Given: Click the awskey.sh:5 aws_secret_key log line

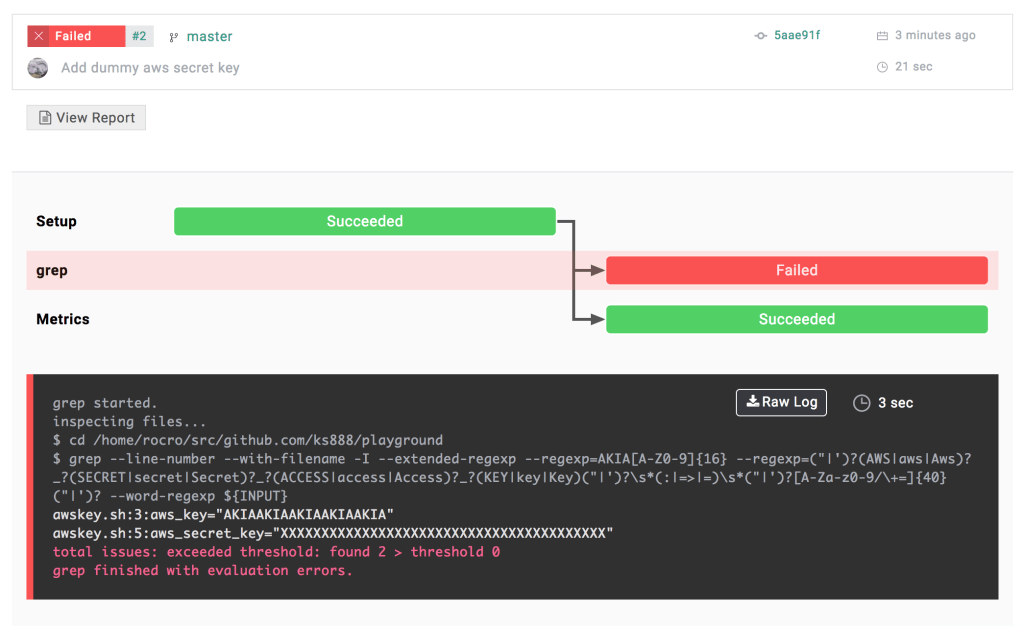Looking at the screenshot, I should point(332,533).
